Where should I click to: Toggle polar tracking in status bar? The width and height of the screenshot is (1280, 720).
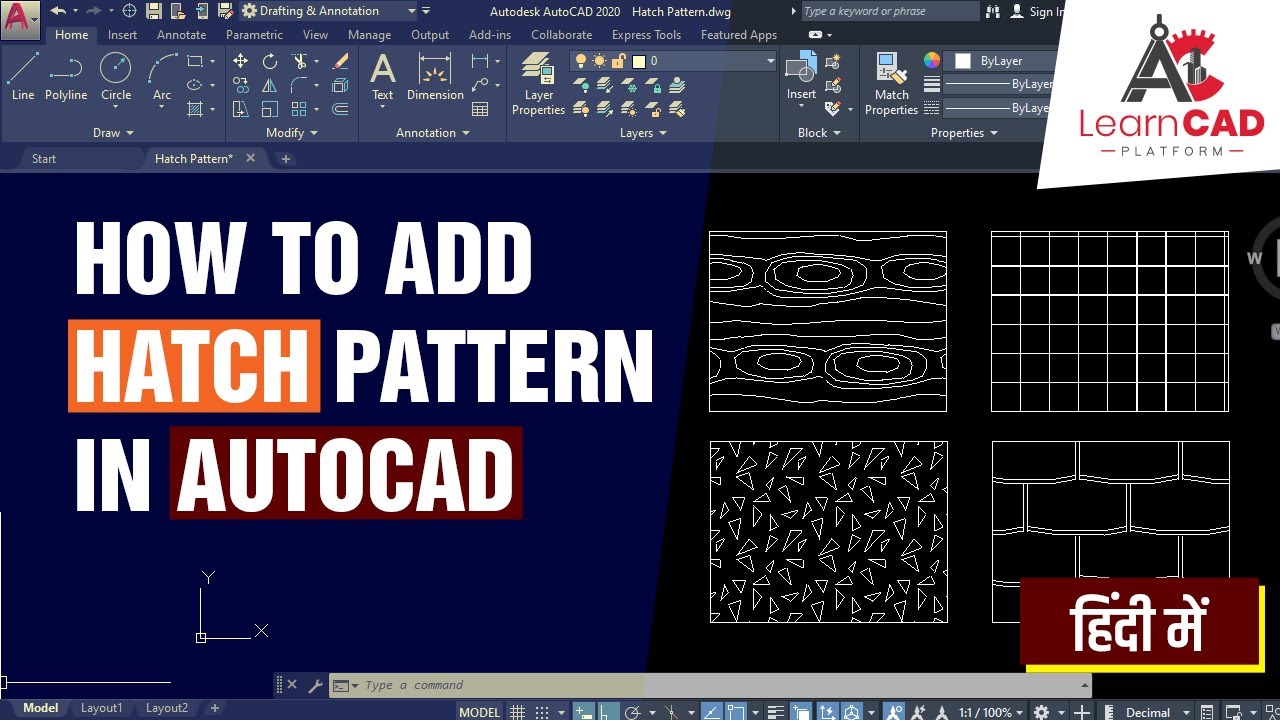[x=634, y=712]
